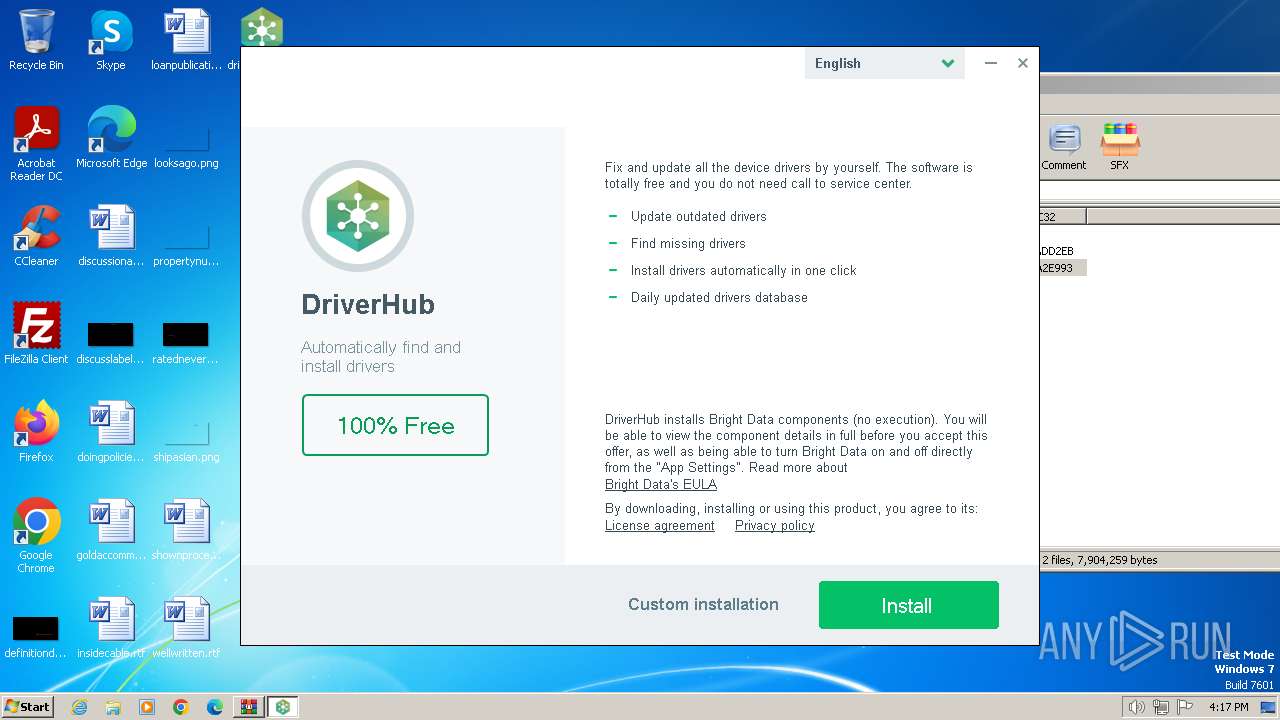The image size is (1280, 720).
Task: Minimize the DriverHub installer window
Action: (990, 63)
